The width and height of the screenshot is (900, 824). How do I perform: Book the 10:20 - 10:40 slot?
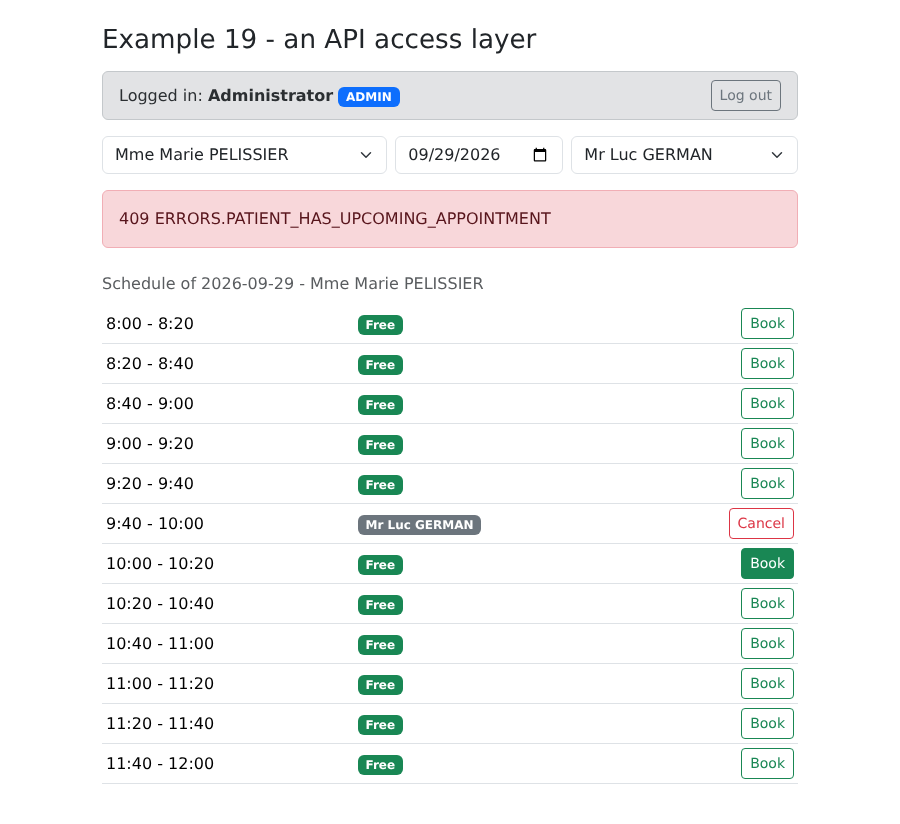click(x=767, y=604)
